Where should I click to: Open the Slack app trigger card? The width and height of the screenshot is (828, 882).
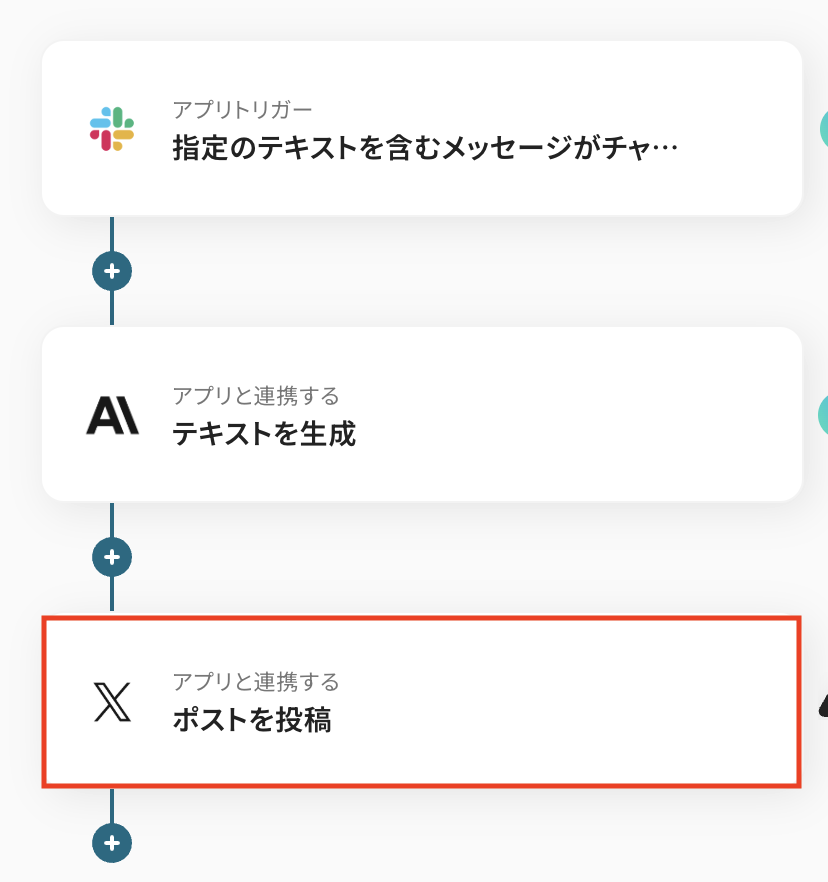[500, 185]
